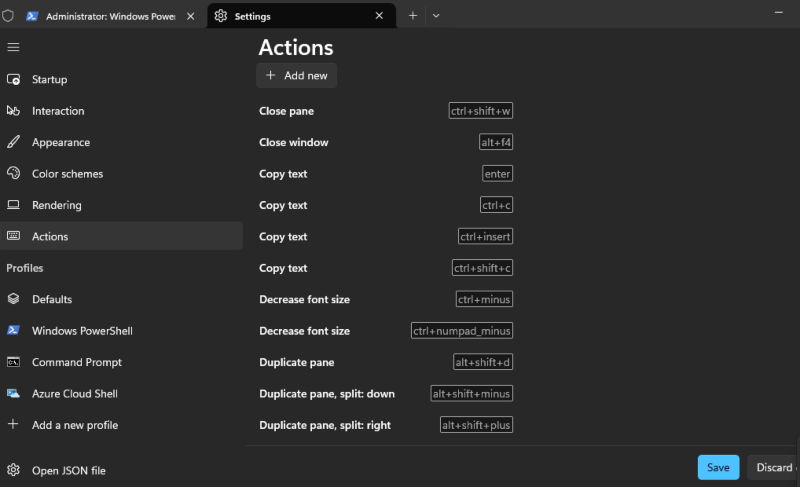Click the Rendering monitor icon
The height and width of the screenshot is (487, 800).
click(x=13, y=205)
